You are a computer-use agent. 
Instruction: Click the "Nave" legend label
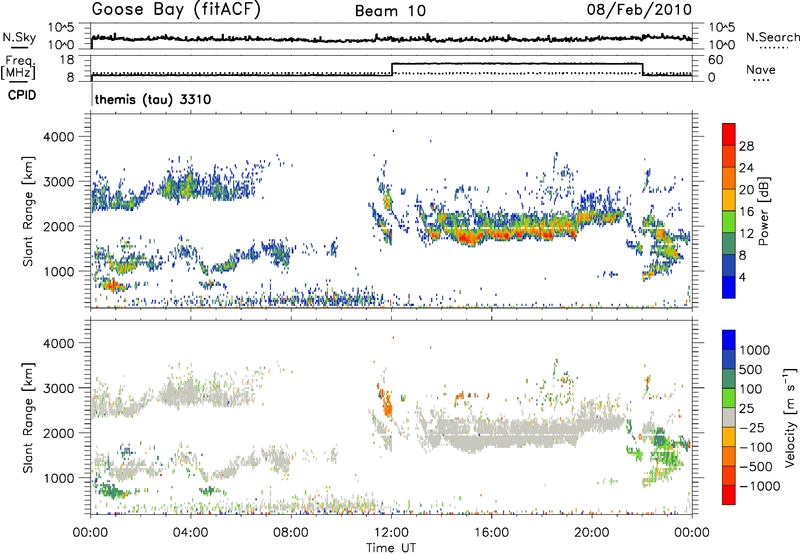click(x=761, y=69)
